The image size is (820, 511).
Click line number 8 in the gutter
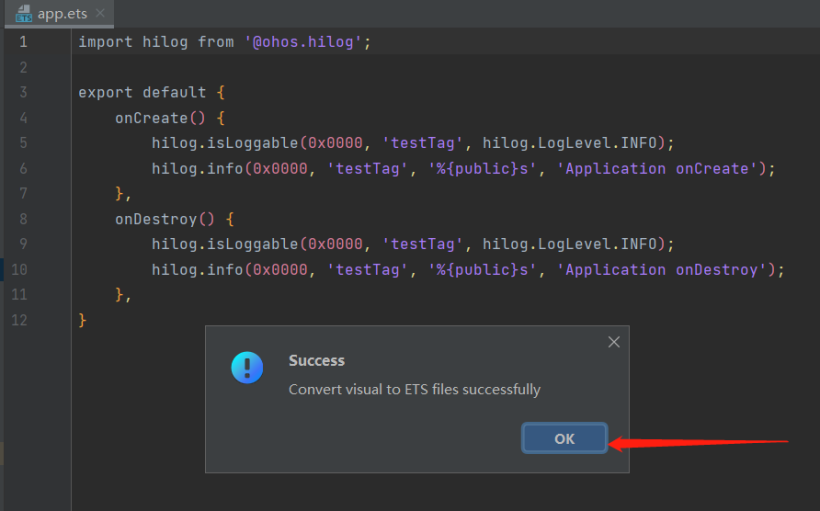[x=23, y=218]
